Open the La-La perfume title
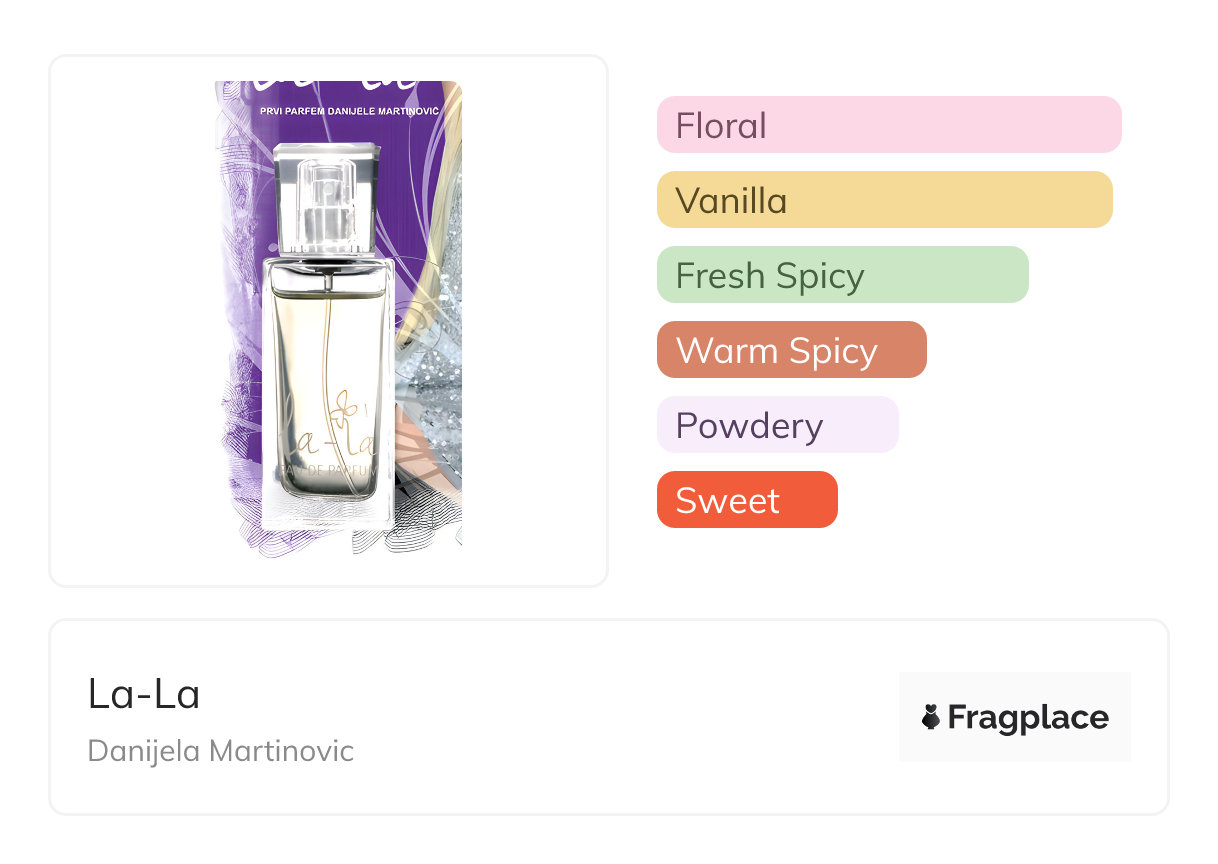 point(144,694)
